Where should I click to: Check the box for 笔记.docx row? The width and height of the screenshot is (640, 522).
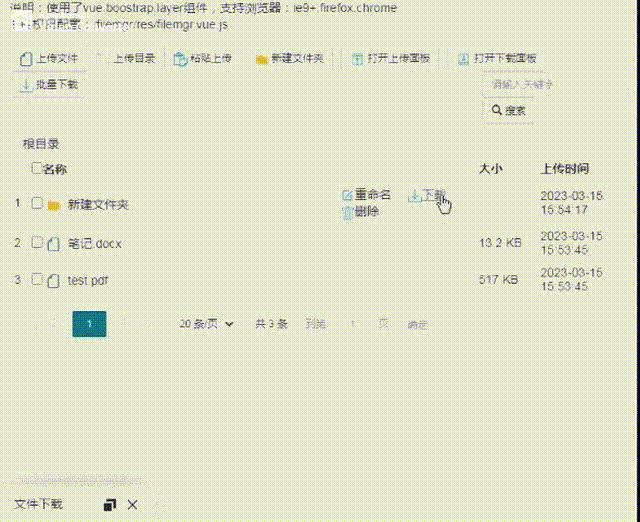37,242
